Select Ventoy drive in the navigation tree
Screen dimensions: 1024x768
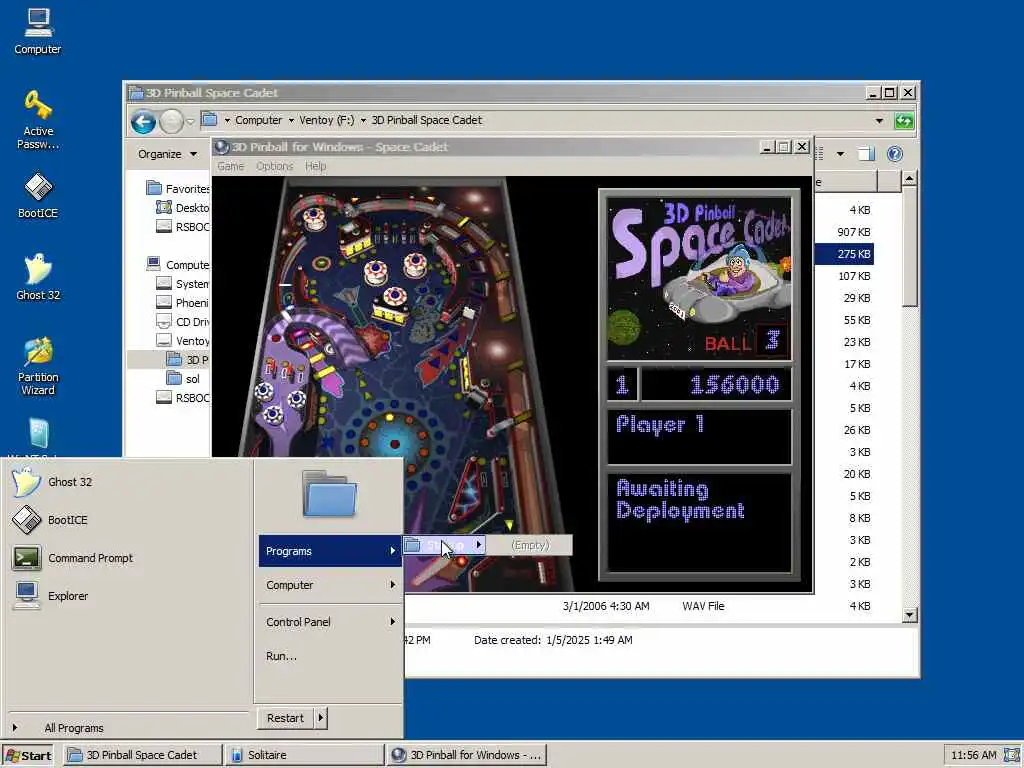pos(183,341)
